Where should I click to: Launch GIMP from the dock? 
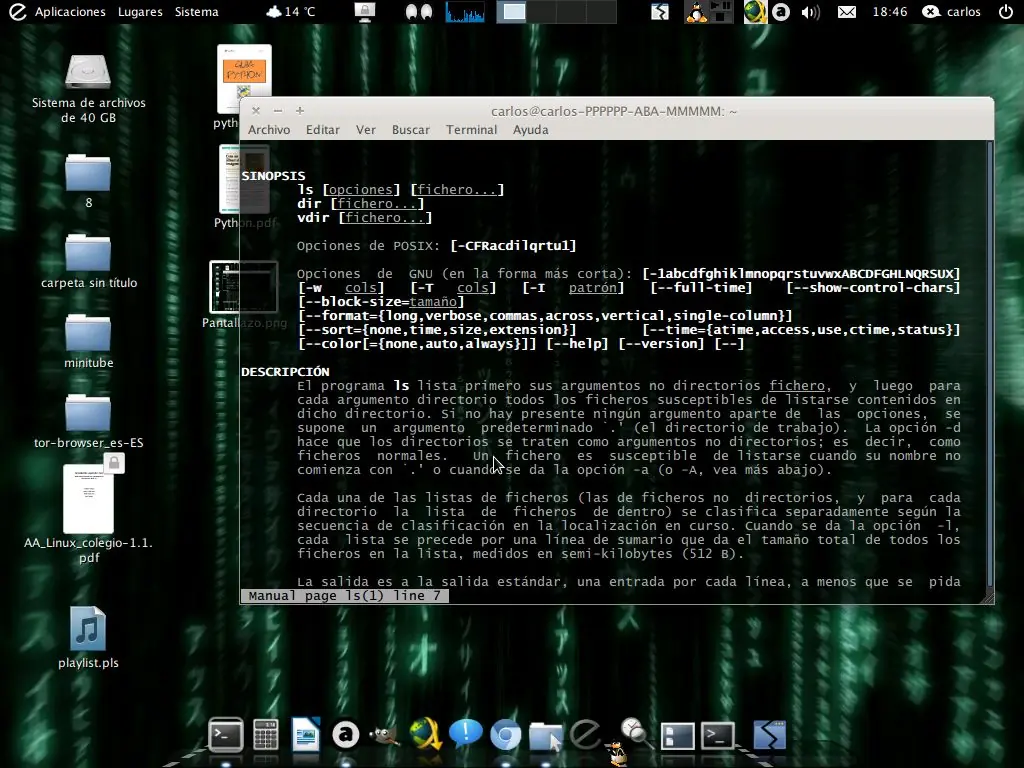coord(385,736)
